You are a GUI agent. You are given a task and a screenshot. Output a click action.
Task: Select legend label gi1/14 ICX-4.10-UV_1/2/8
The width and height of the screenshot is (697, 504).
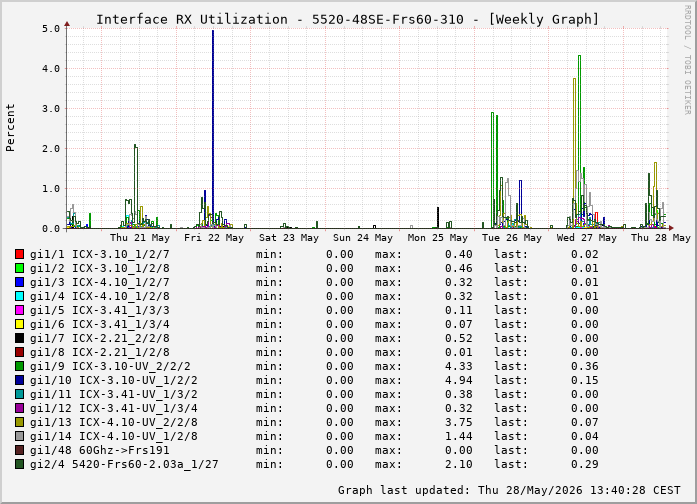tap(114, 436)
